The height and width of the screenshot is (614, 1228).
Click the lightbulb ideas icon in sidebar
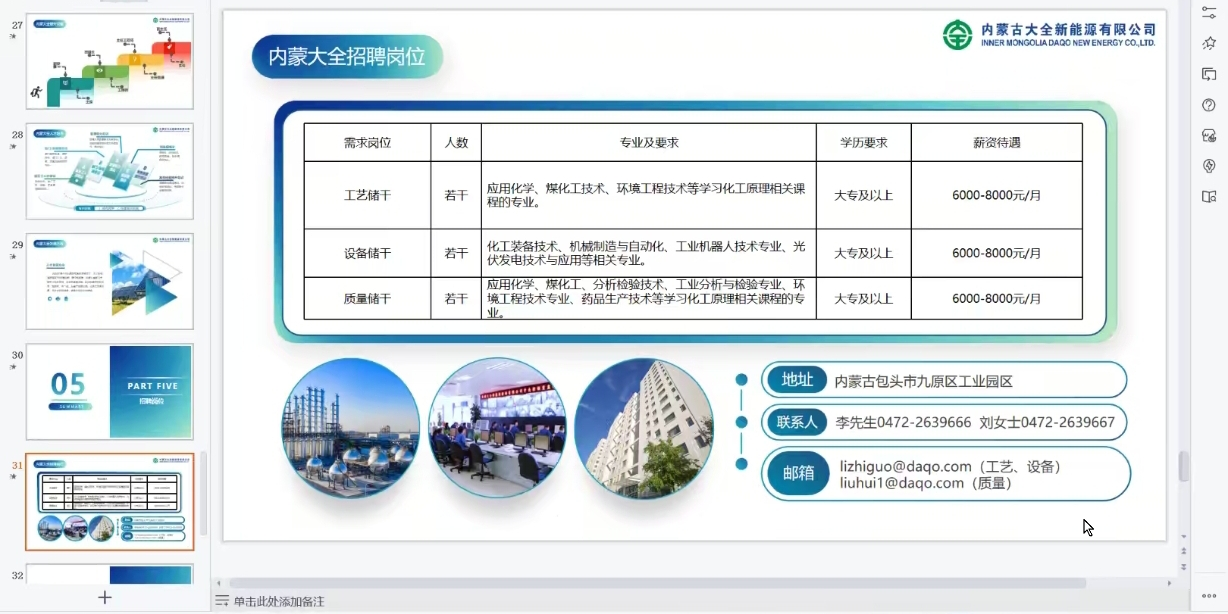pyautogui.click(x=1209, y=166)
